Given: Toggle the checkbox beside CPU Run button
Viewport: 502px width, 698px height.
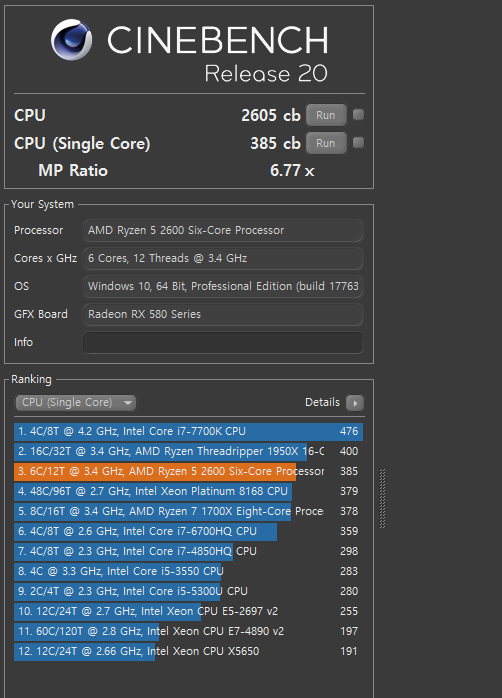Looking at the screenshot, I should pos(358,115).
